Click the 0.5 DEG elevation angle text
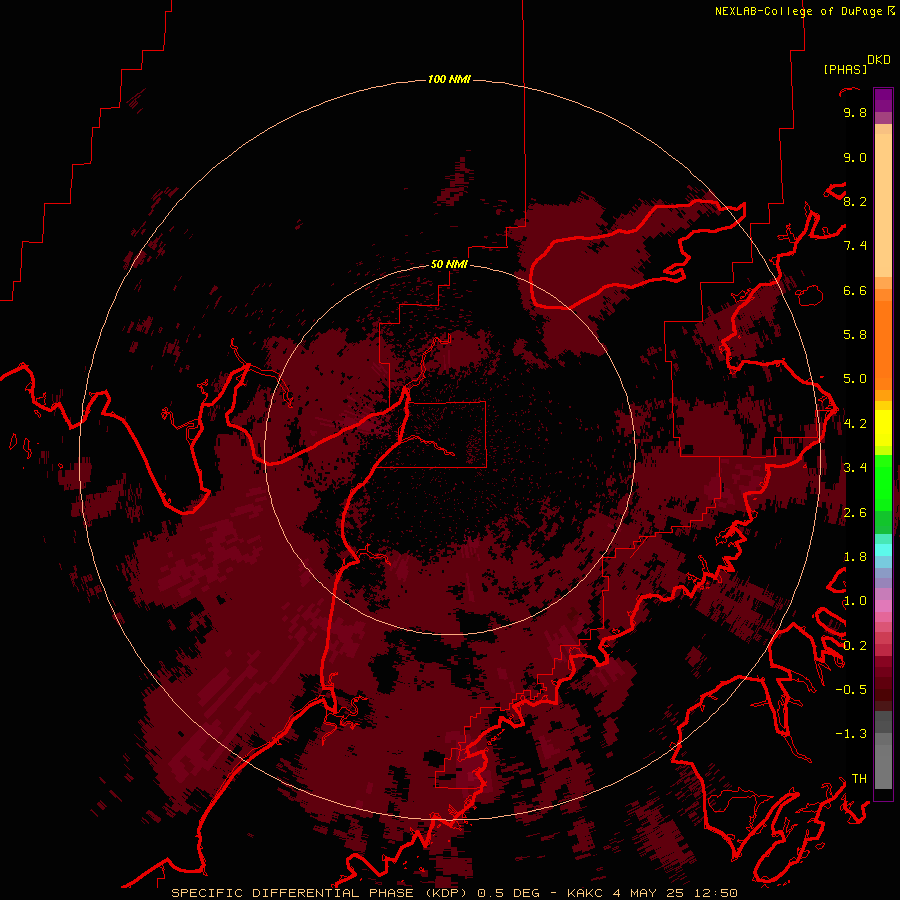 509,893
